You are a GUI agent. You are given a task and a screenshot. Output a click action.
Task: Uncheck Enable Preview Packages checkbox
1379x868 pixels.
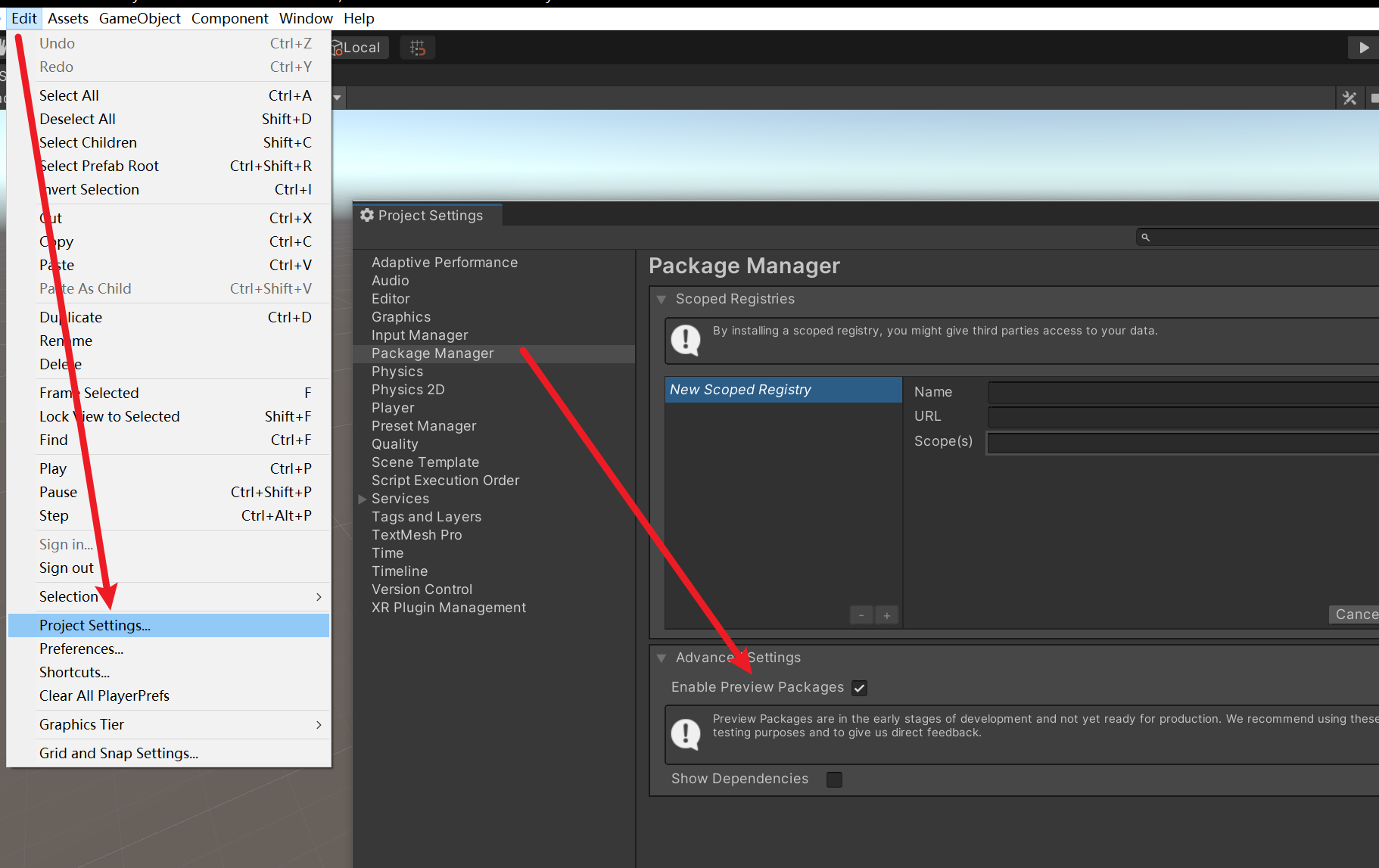[x=859, y=688]
